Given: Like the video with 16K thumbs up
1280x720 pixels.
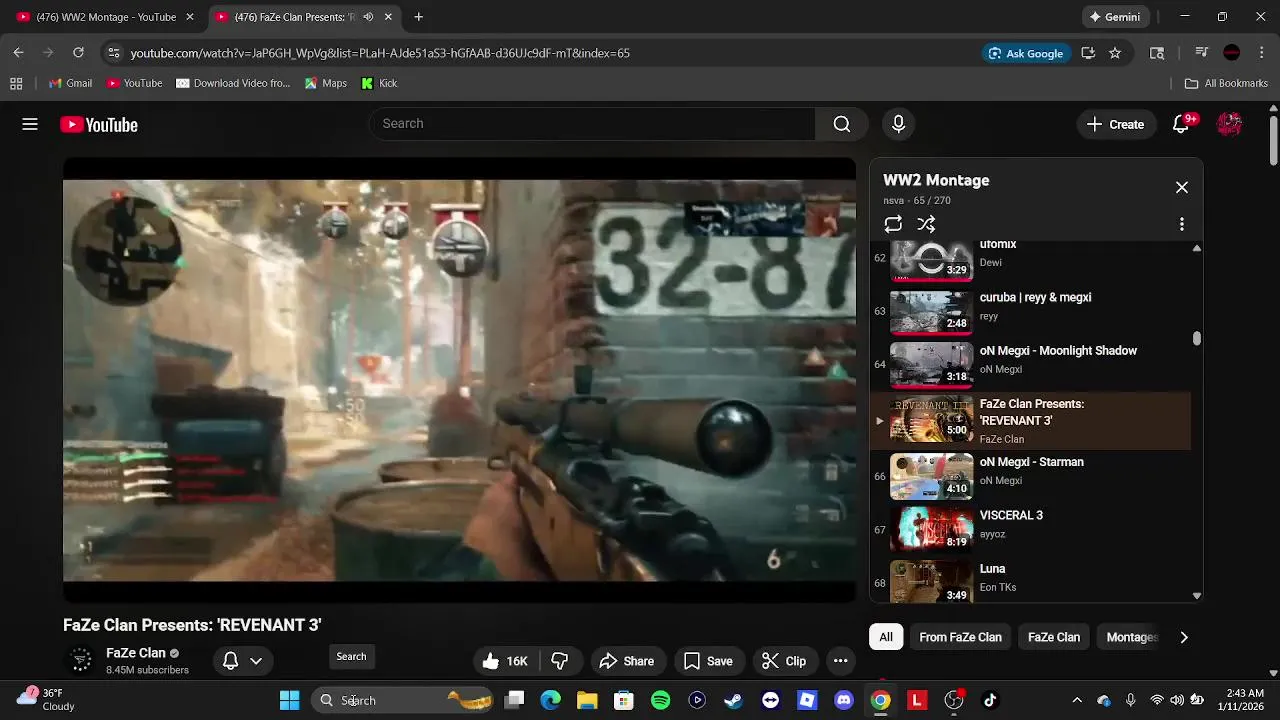Looking at the screenshot, I should pos(506,661).
